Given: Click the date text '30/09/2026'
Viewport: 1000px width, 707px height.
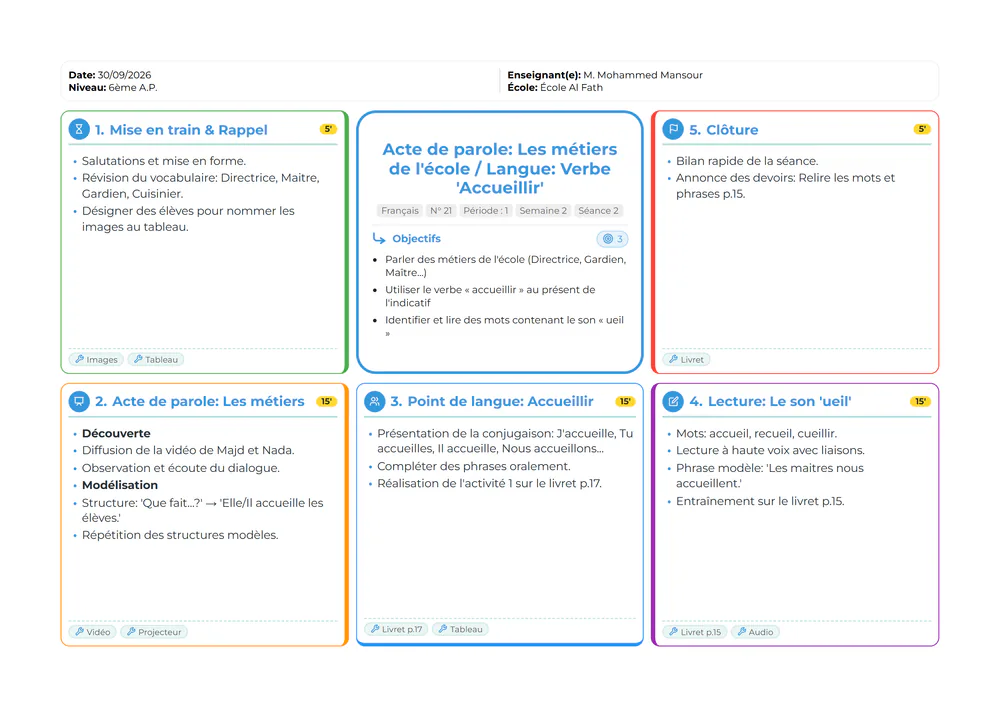Looking at the screenshot, I should (x=124, y=75).
